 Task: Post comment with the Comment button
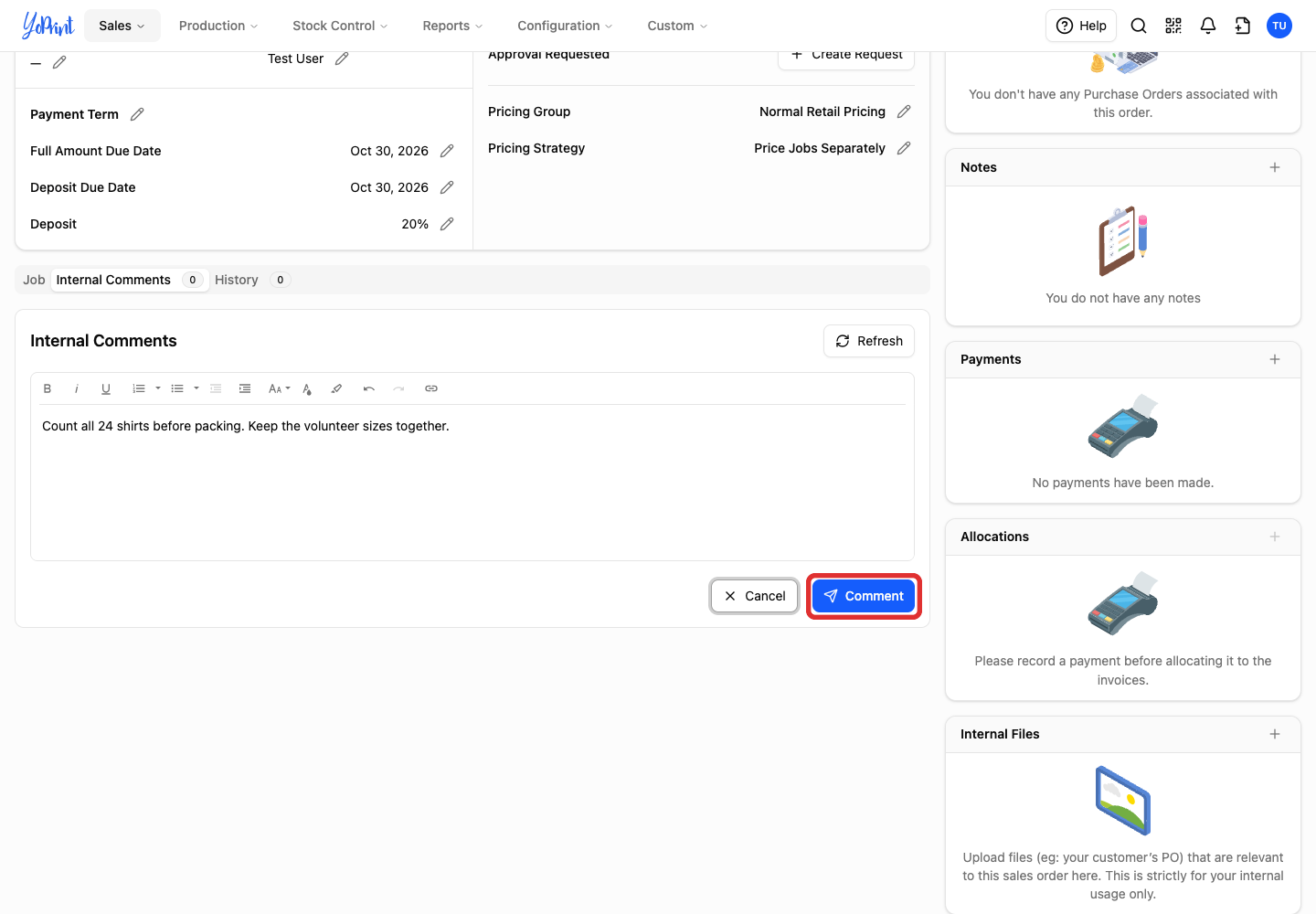[x=864, y=596]
